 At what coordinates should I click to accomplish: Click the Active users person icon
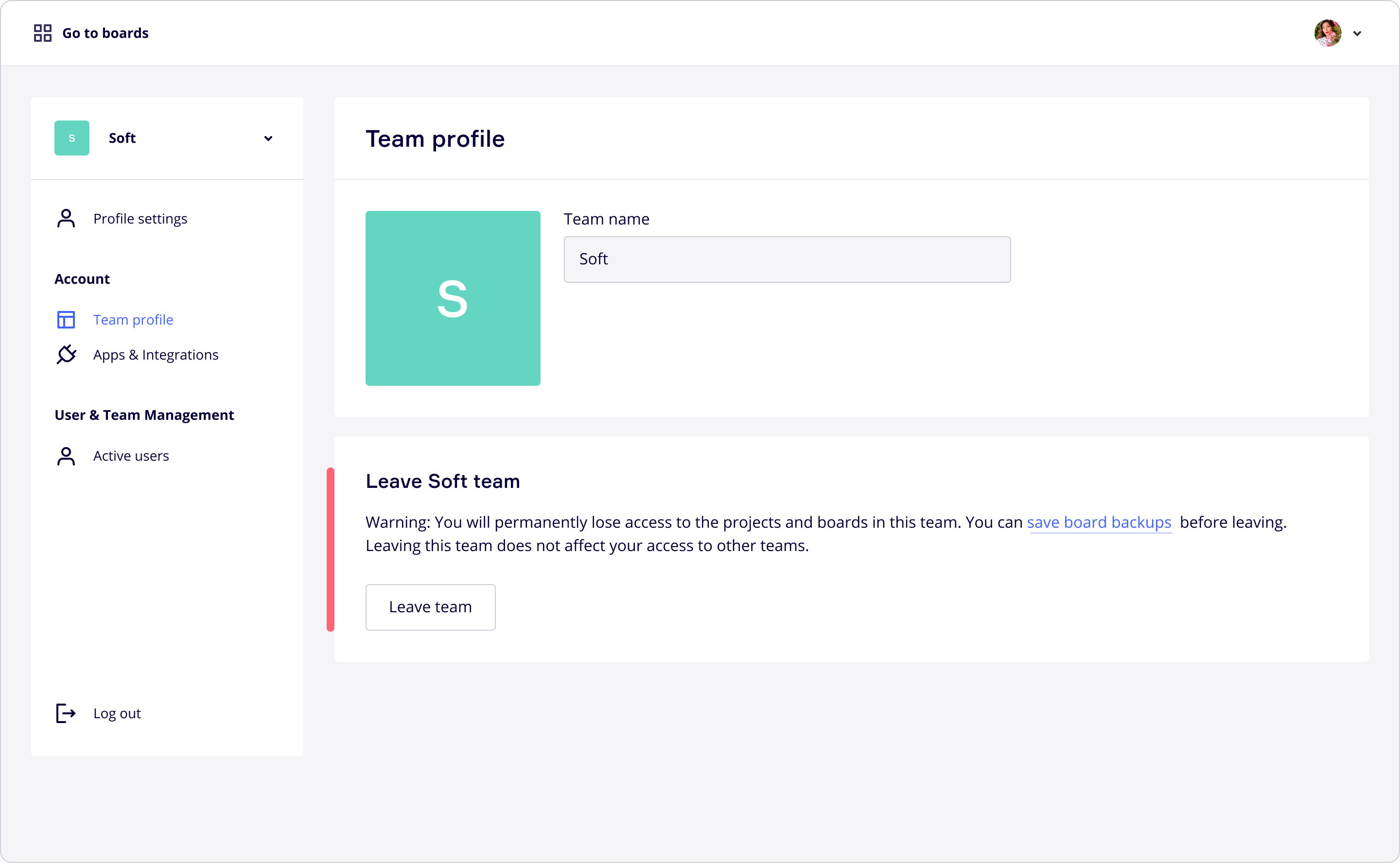(x=66, y=455)
